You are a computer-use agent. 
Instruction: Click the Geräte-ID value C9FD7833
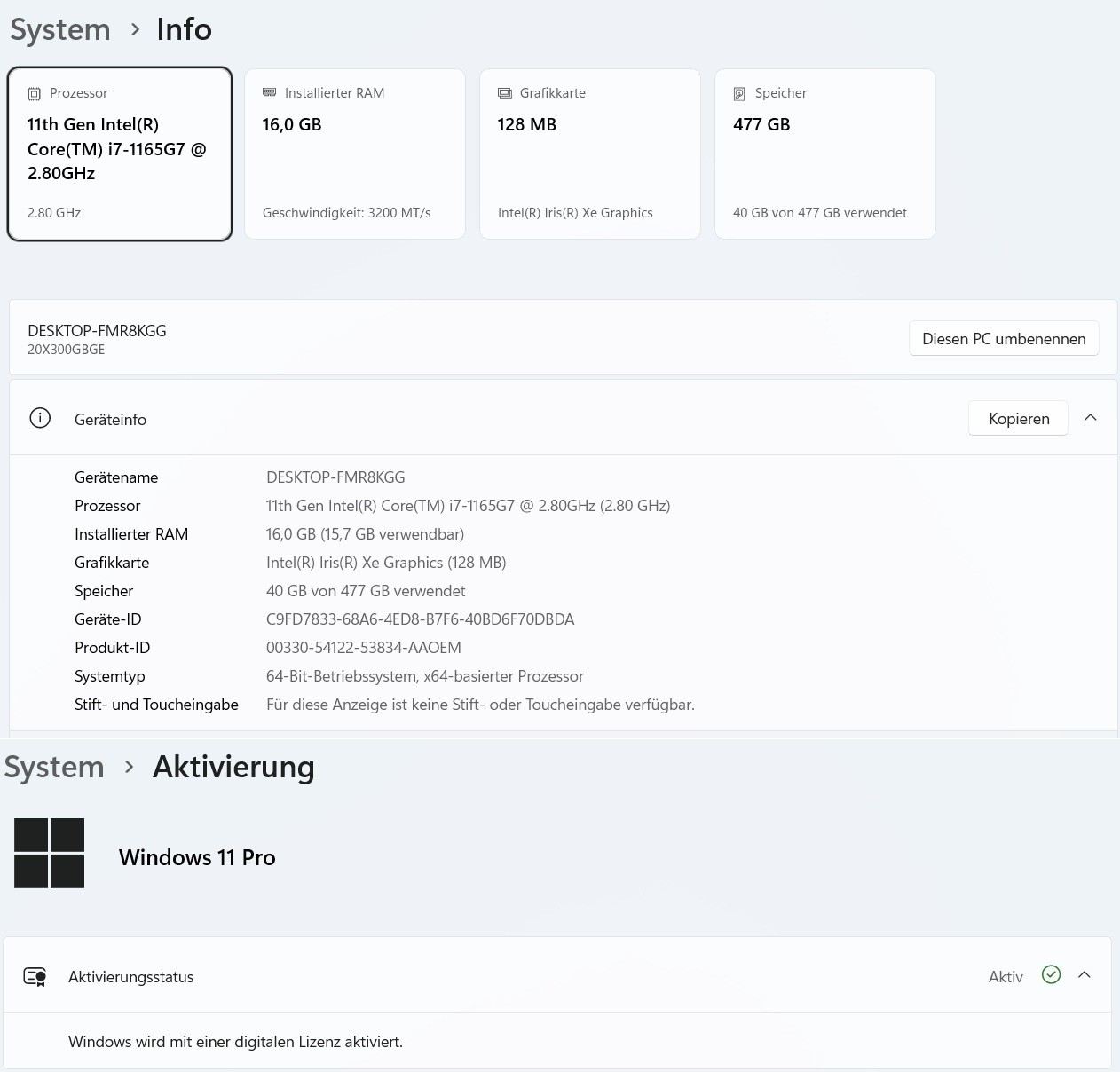point(421,619)
